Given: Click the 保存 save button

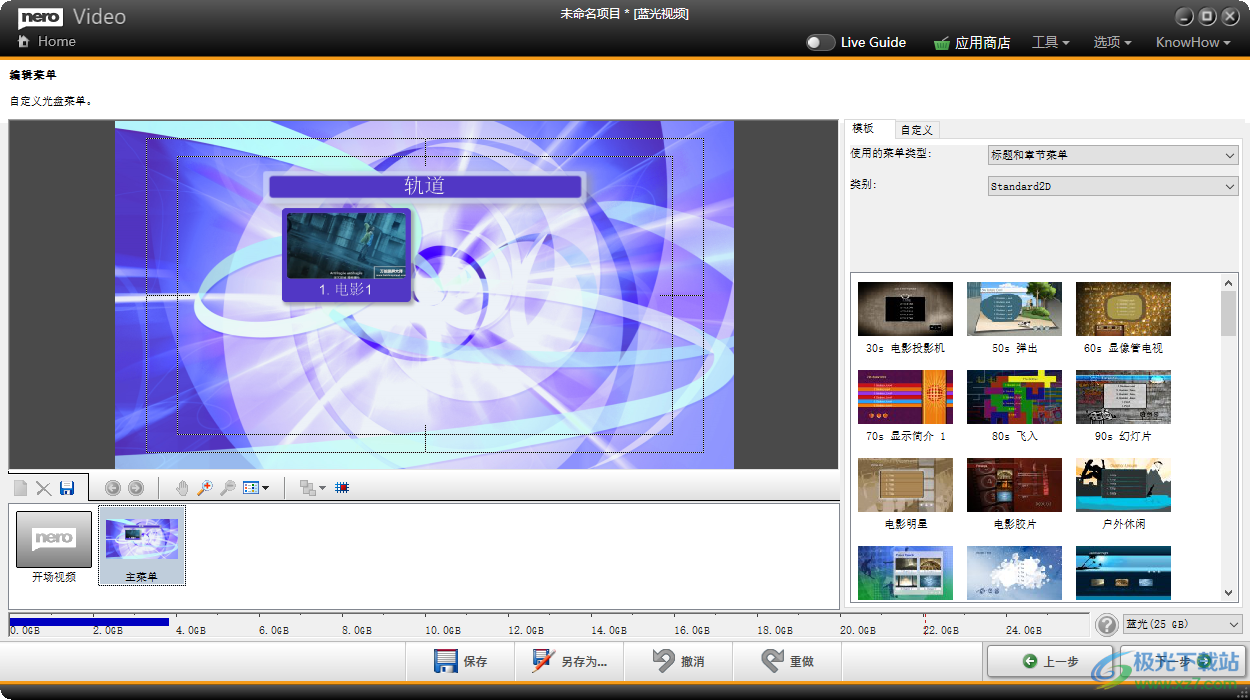Looking at the screenshot, I should tap(460, 661).
